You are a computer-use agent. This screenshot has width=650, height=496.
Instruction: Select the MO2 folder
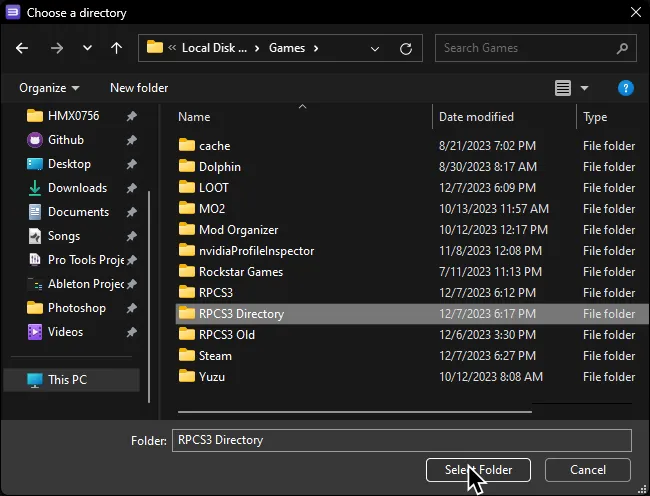[x=412, y=209]
